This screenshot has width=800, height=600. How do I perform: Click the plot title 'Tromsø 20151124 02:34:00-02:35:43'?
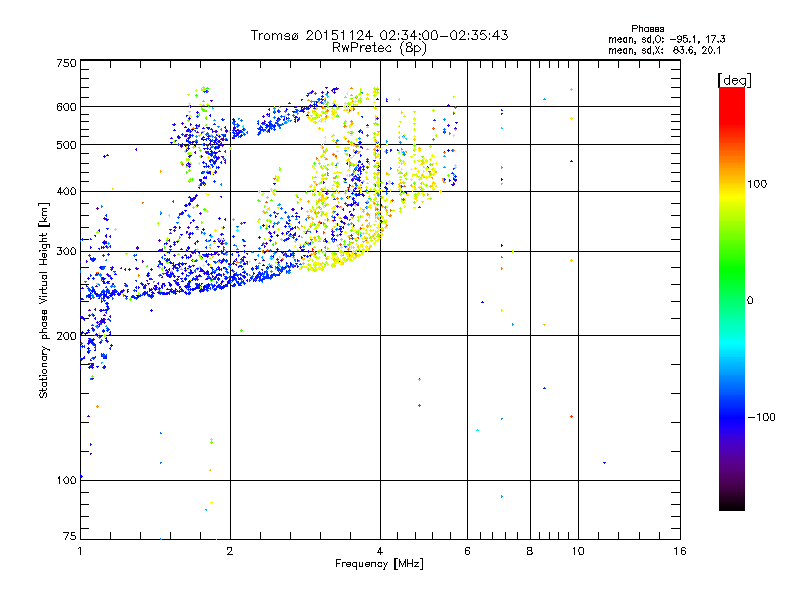click(x=380, y=35)
